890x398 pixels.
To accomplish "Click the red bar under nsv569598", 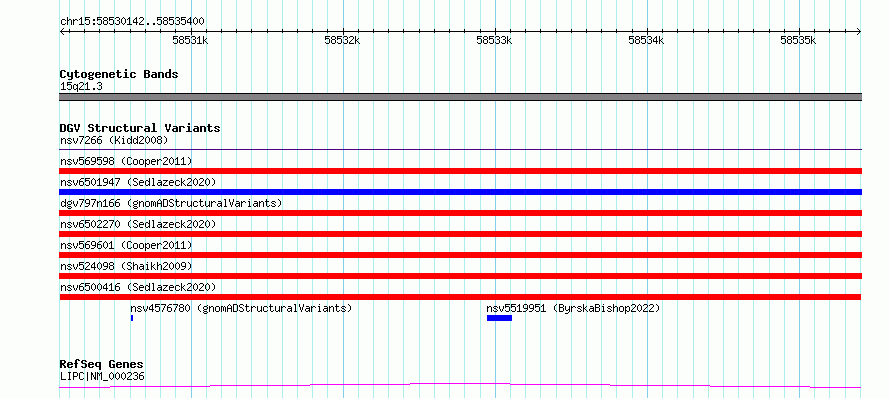I will click(x=460, y=171).
